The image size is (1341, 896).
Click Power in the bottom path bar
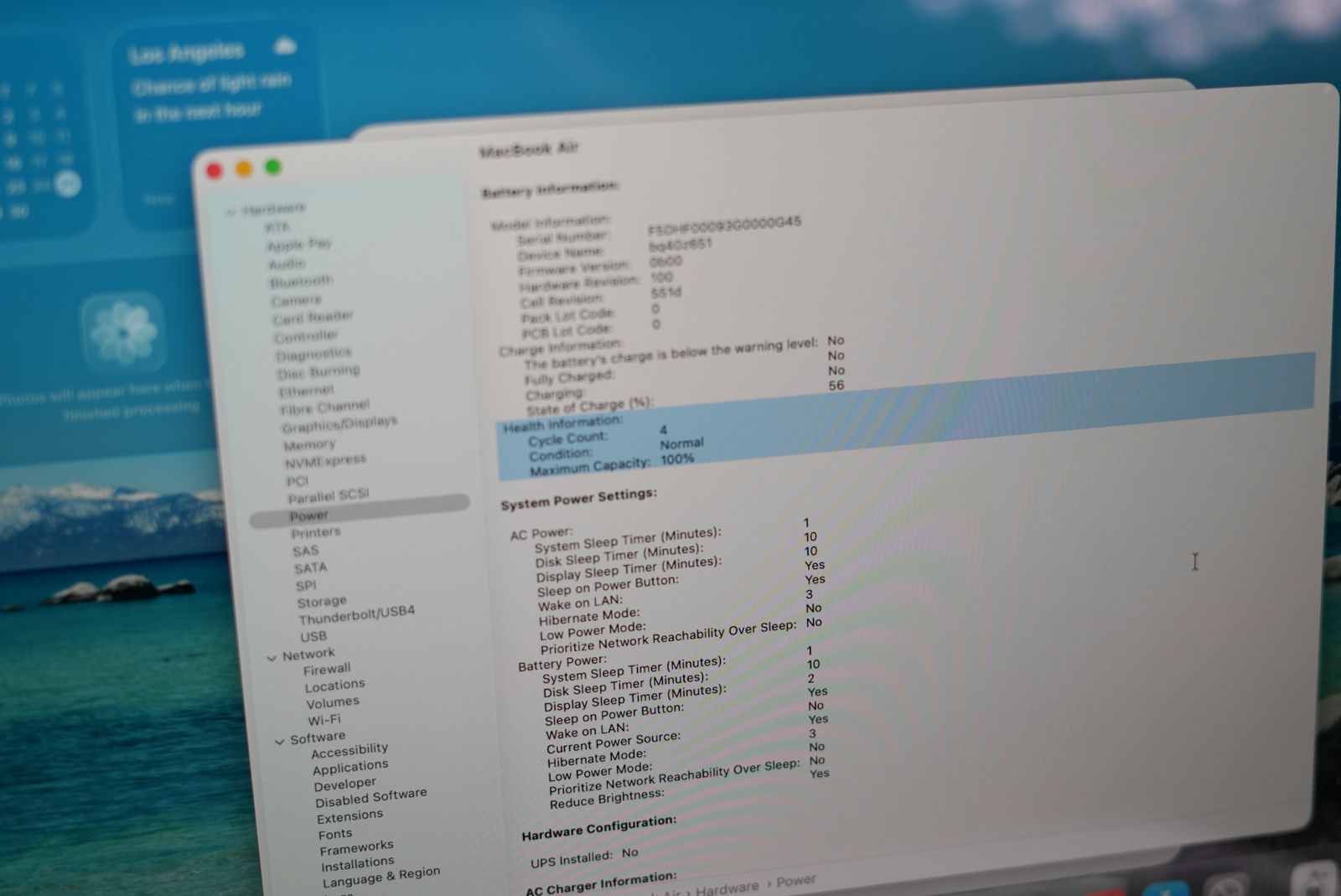795,880
